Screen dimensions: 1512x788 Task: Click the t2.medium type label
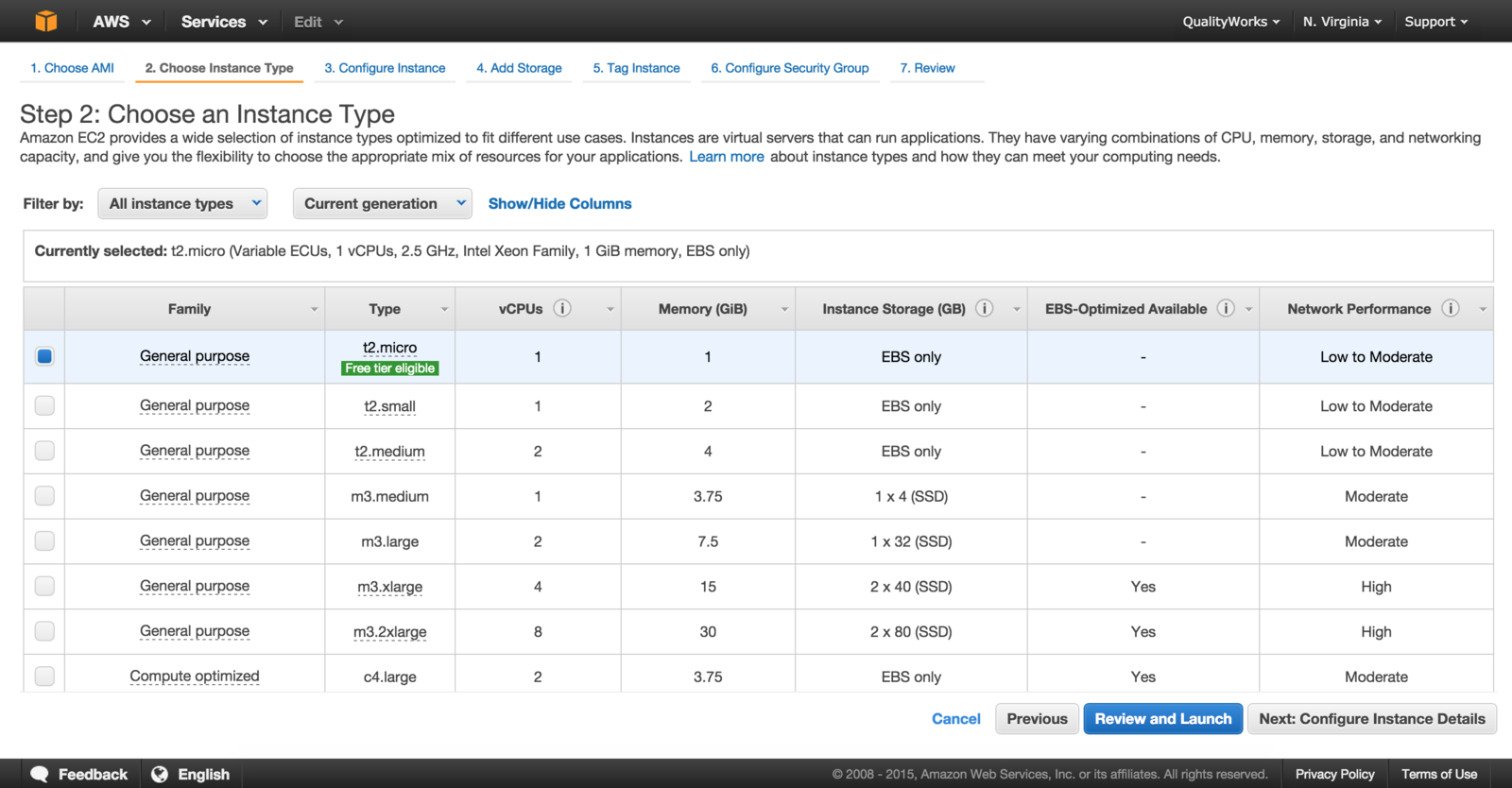(389, 452)
